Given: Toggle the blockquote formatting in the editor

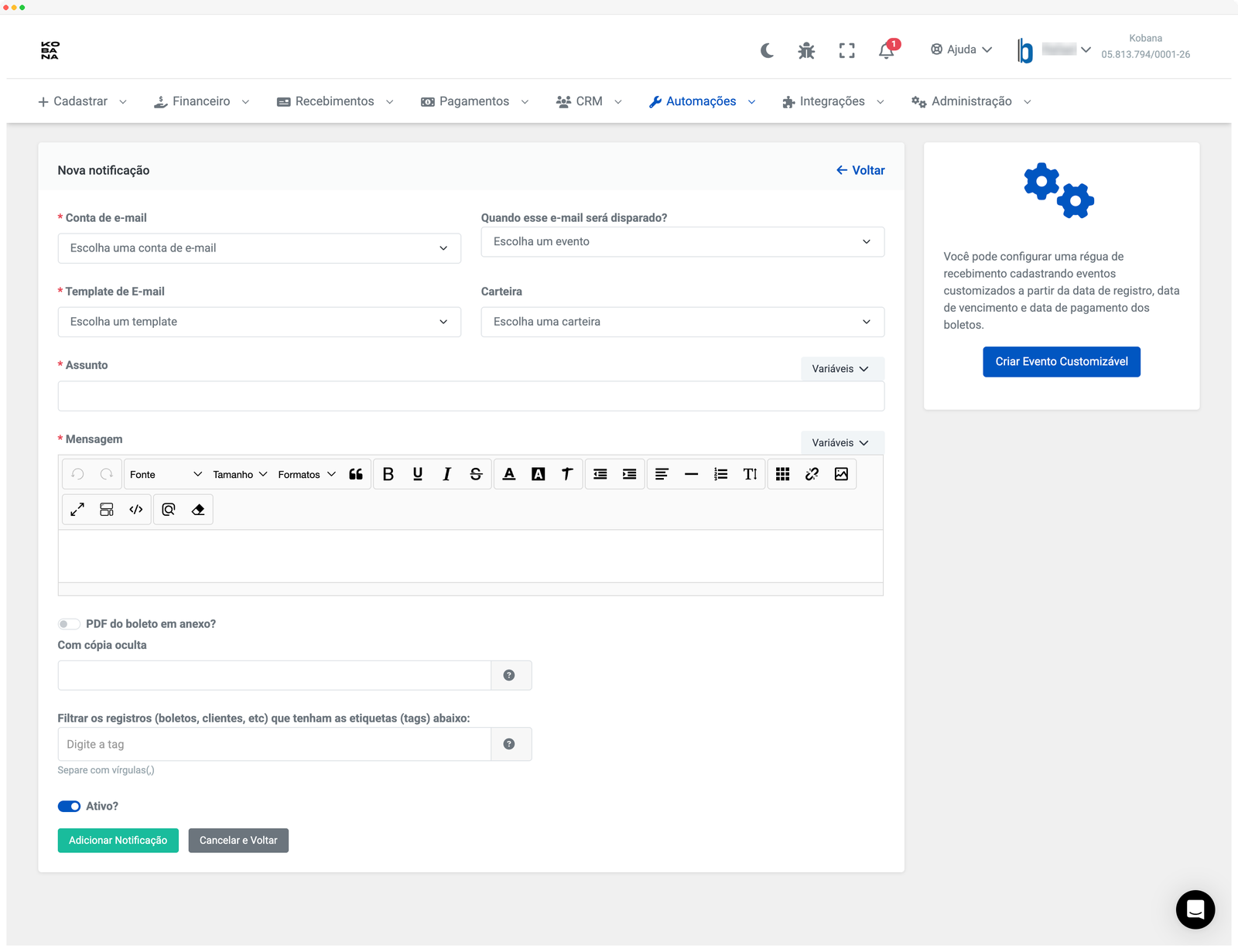Looking at the screenshot, I should point(356,473).
